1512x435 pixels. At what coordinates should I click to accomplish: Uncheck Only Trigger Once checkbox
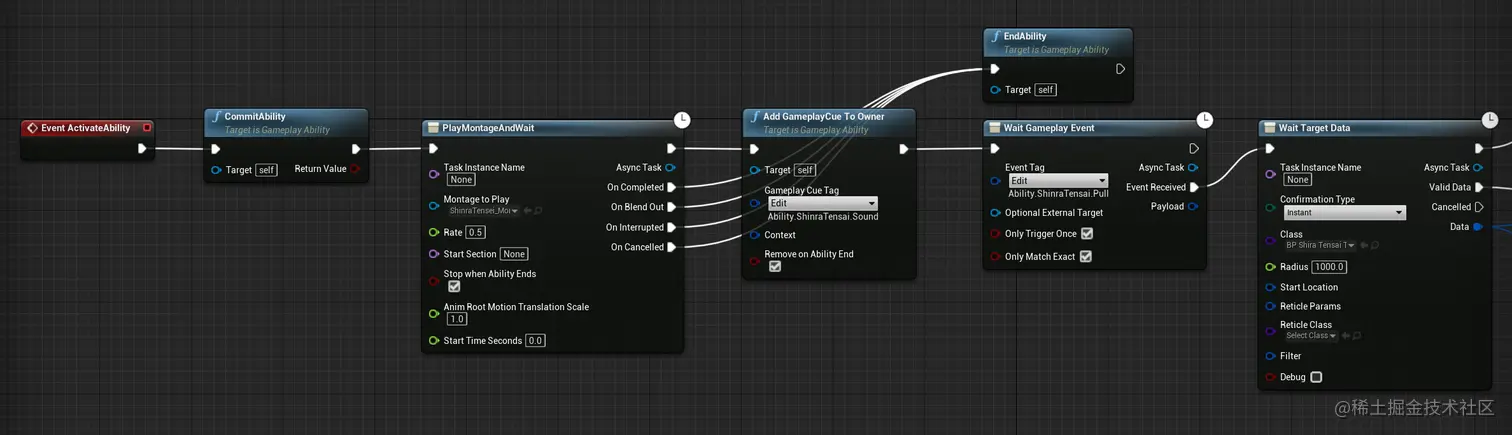(x=1087, y=234)
